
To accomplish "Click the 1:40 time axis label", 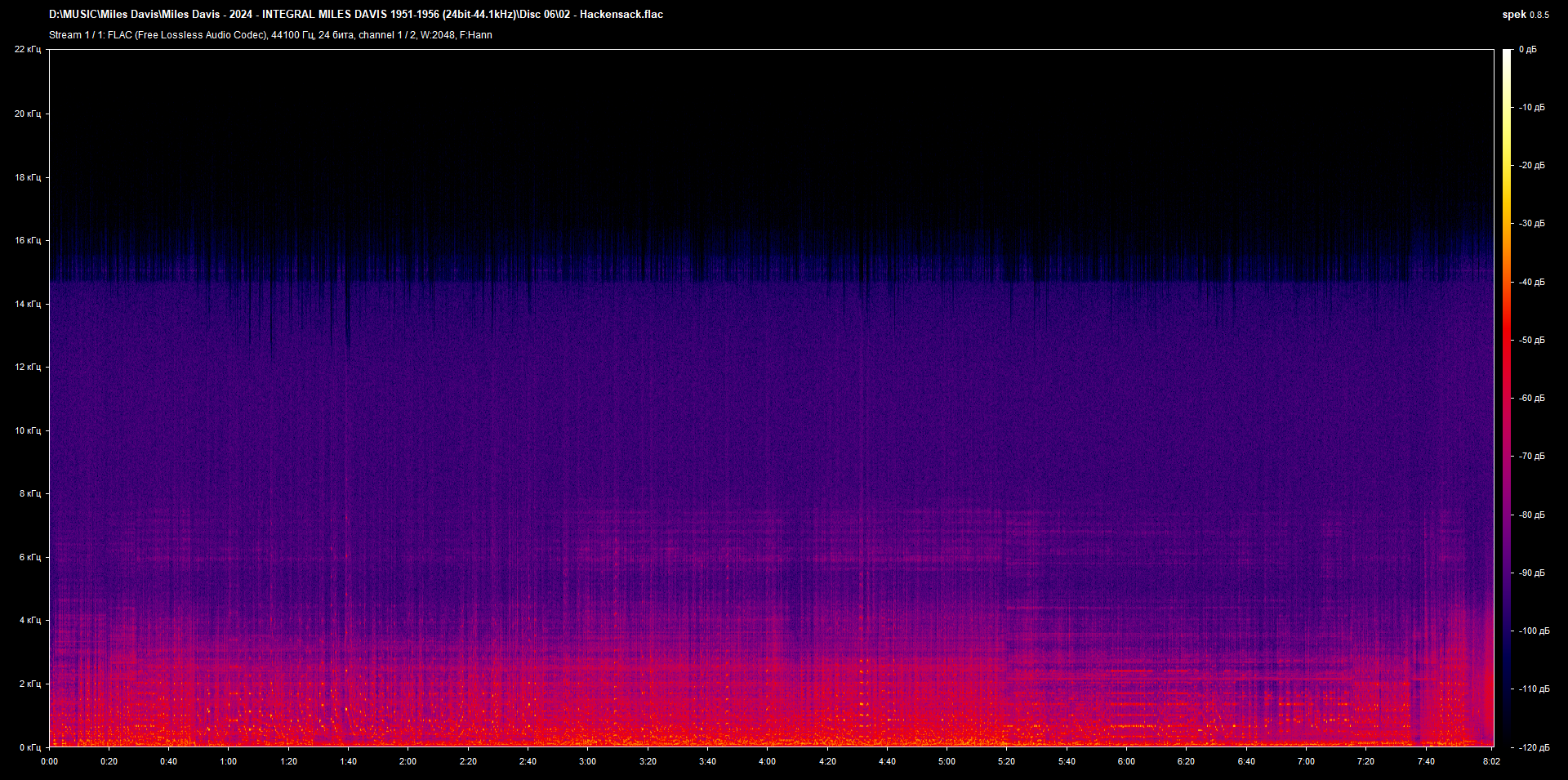I will click(348, 761).
